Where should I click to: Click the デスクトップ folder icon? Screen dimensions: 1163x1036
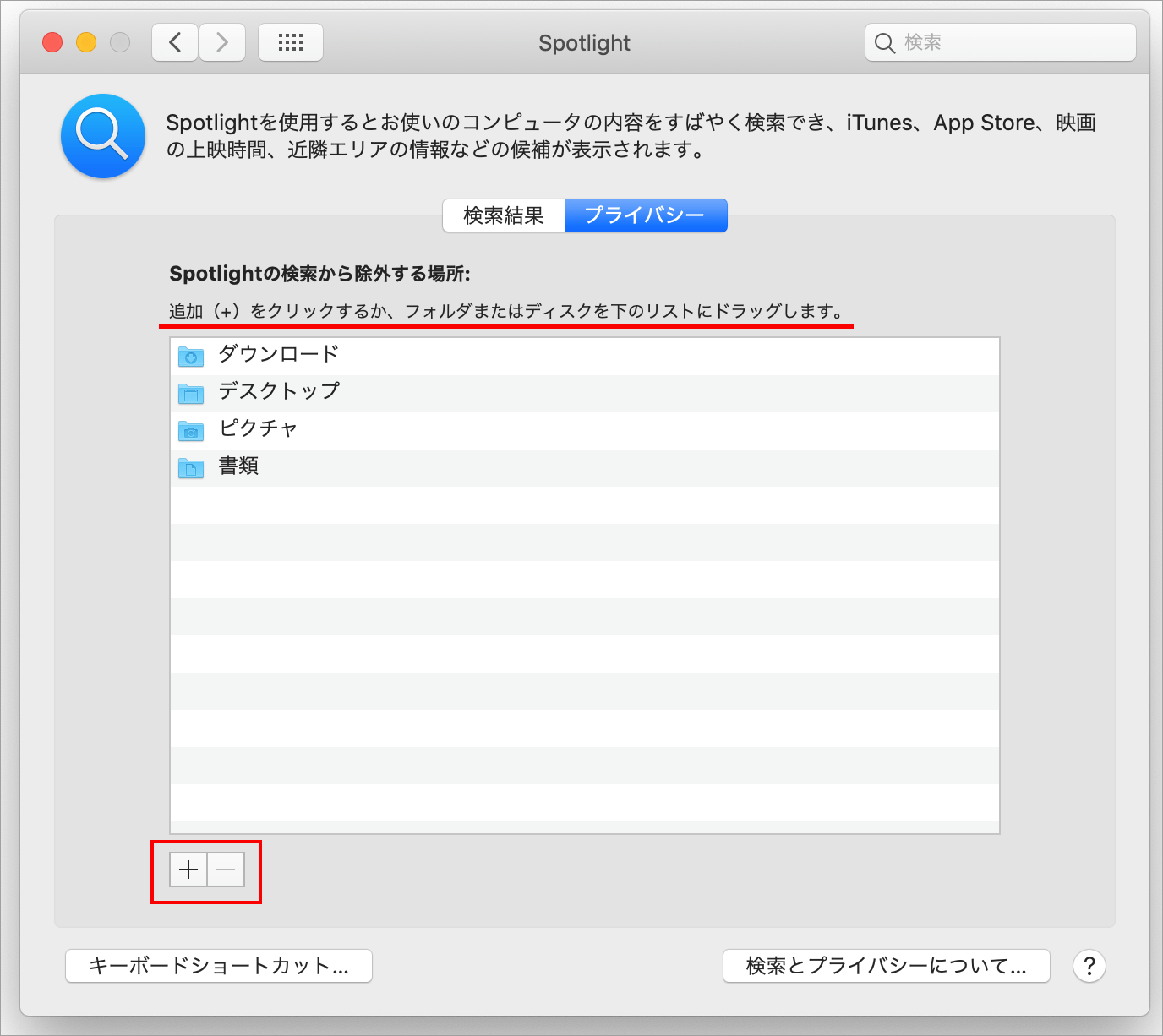(191, 393)
